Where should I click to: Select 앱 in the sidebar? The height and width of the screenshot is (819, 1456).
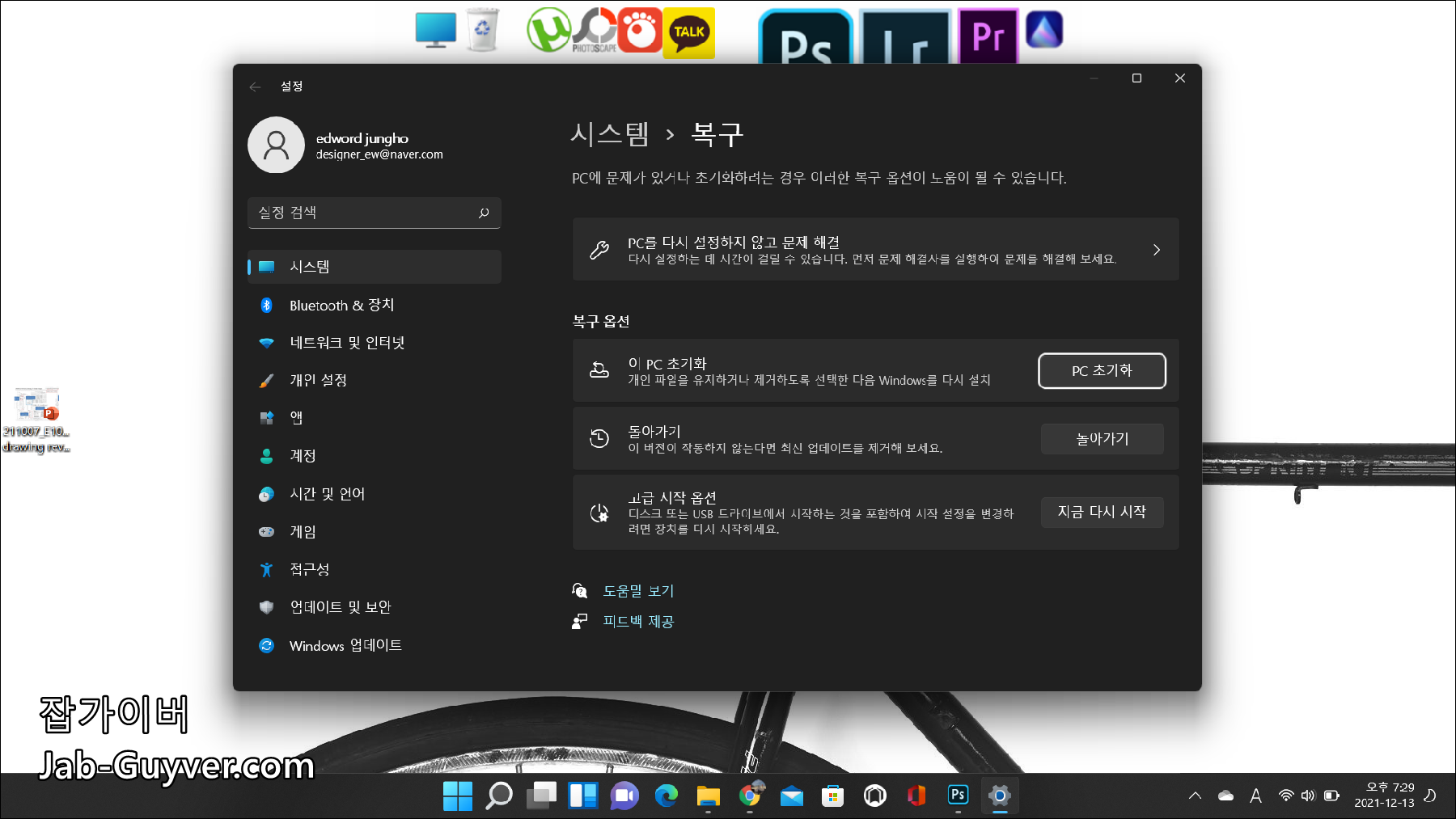click(374, 418)
